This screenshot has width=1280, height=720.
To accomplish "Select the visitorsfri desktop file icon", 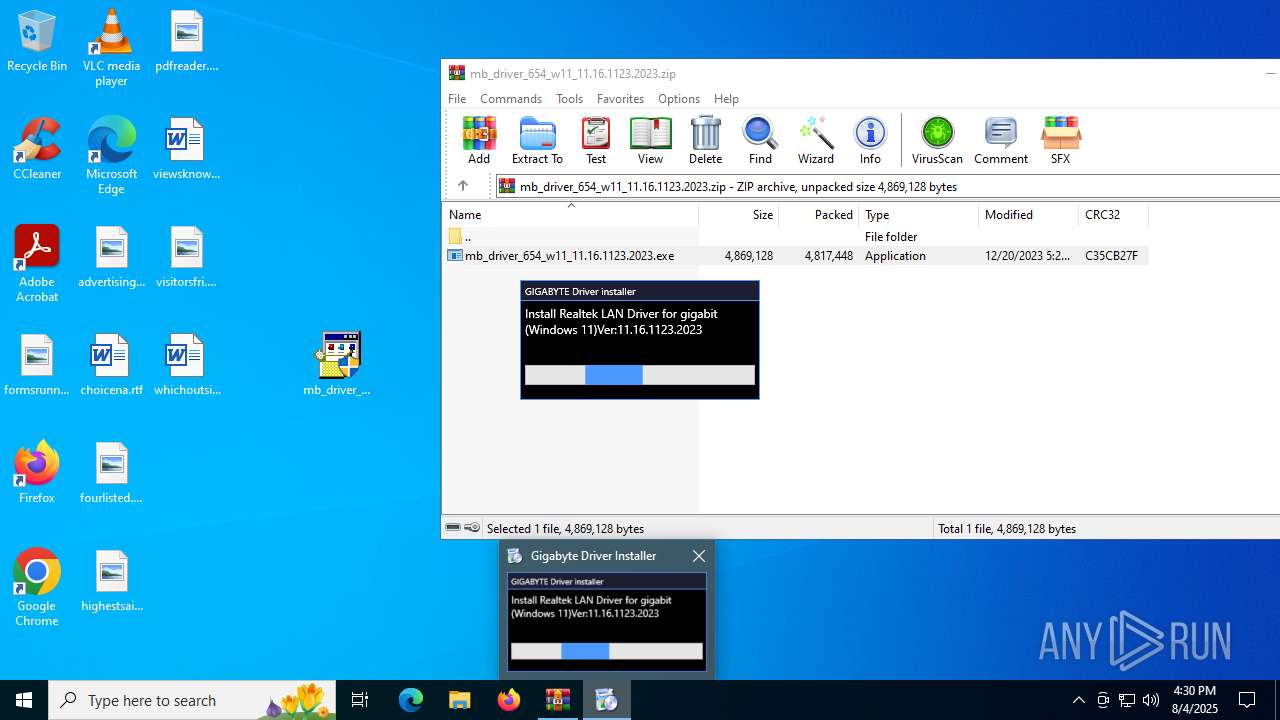I will point(186,257).
